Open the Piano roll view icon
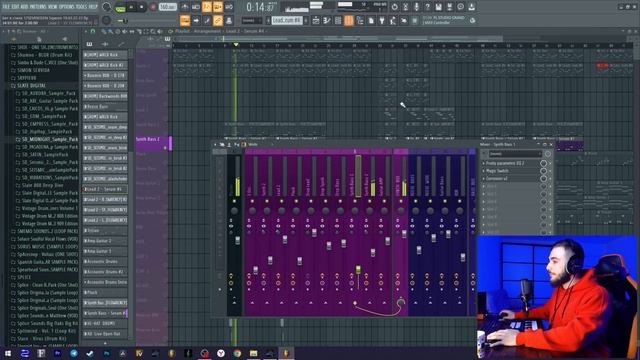This screenshot has height=360, width=640. tap(327, 20)
